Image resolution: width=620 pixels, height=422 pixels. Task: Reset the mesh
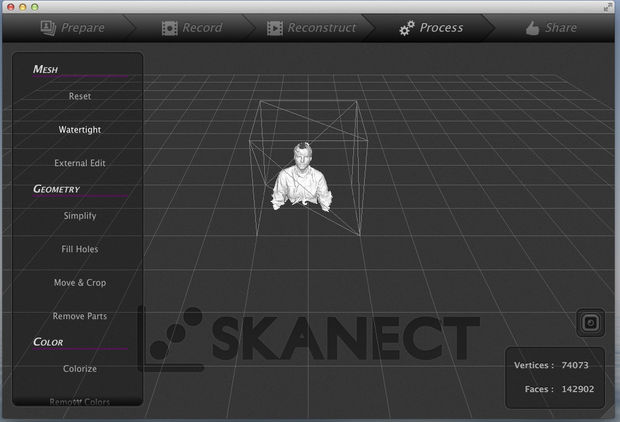tap(79, 96)
